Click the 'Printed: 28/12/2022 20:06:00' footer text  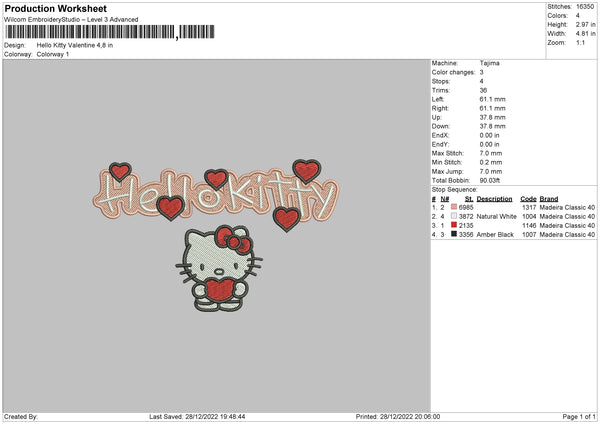tap(398, 417)
